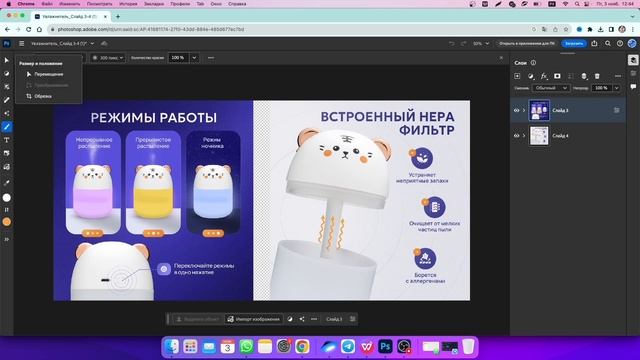Choose Обрезка in the tool flyout
The width and height of the screenshot is (640, 360).
click(43, 96)
